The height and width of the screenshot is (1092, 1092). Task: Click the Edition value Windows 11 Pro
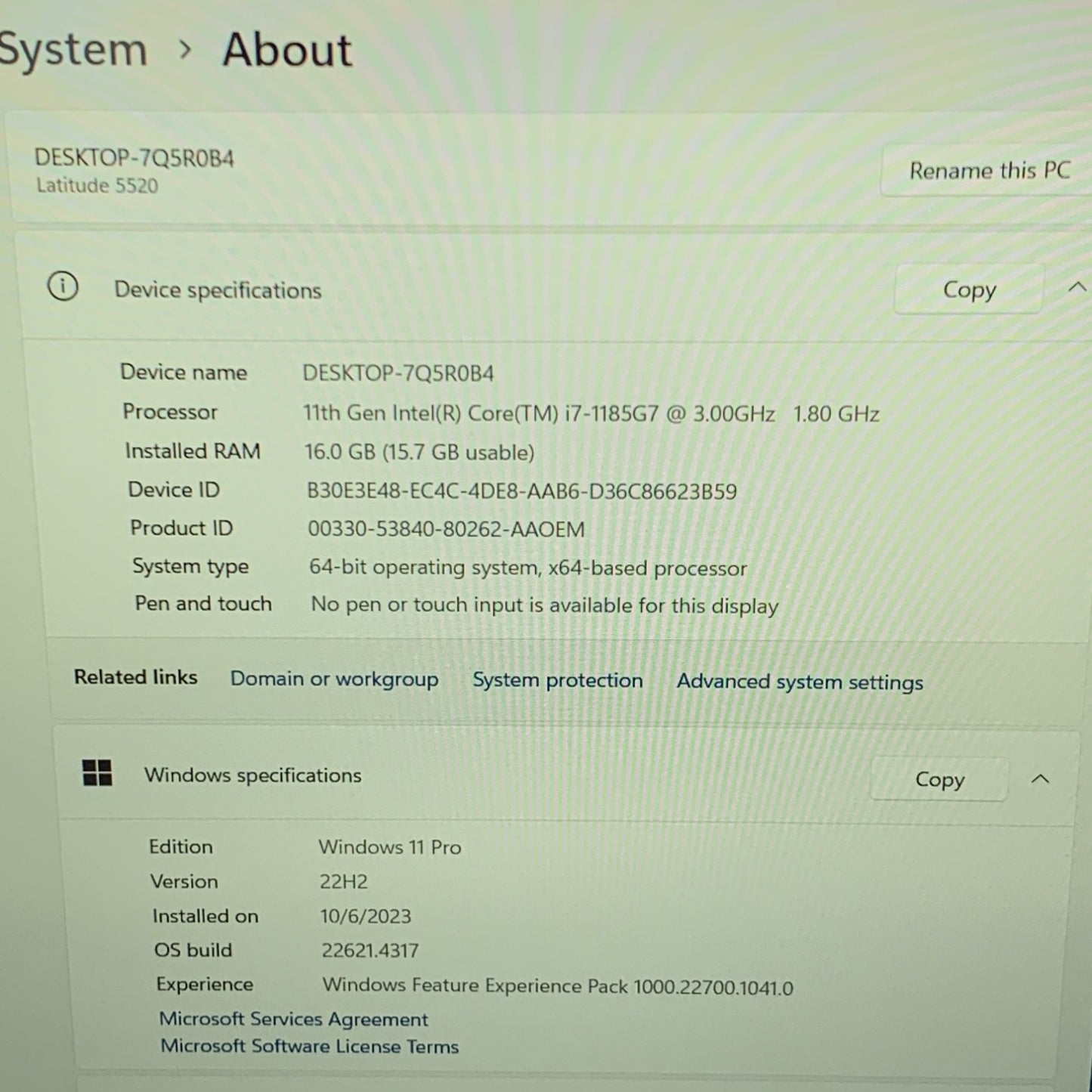point(390,846)
